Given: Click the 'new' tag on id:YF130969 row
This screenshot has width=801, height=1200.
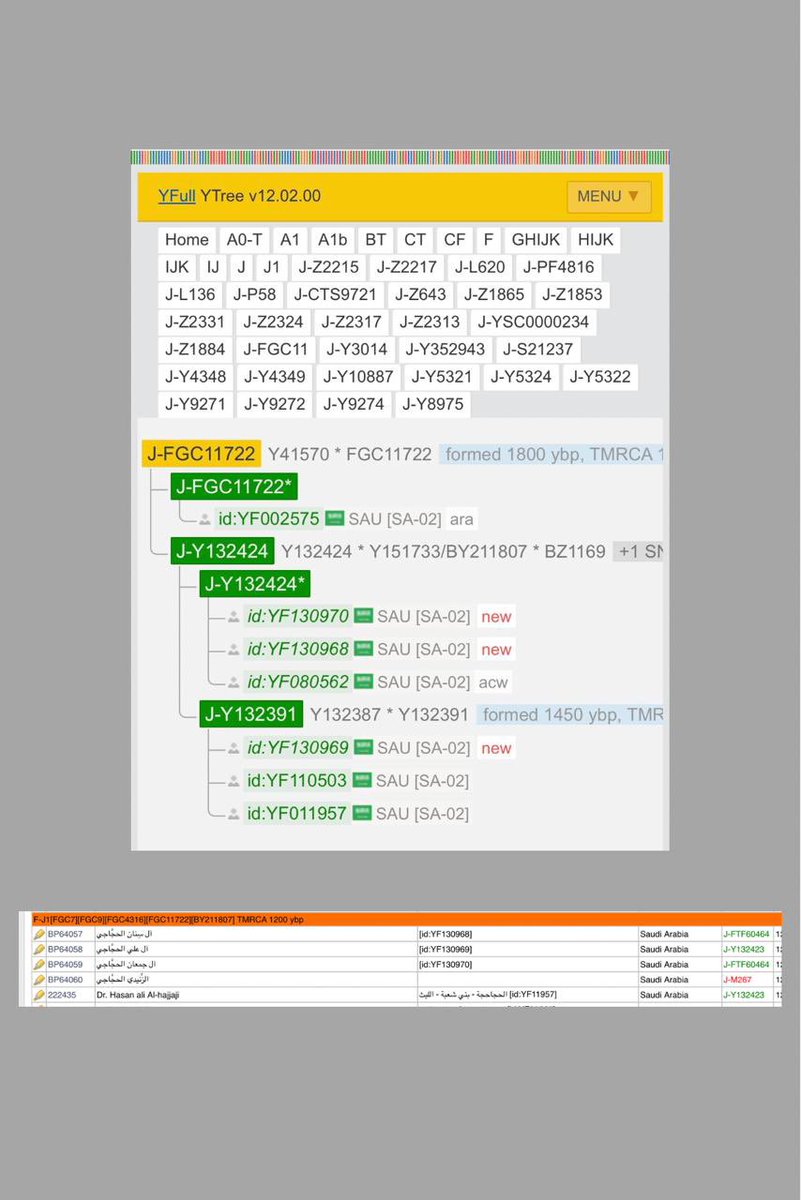Looking at the screenshot, I should (496, 748).
